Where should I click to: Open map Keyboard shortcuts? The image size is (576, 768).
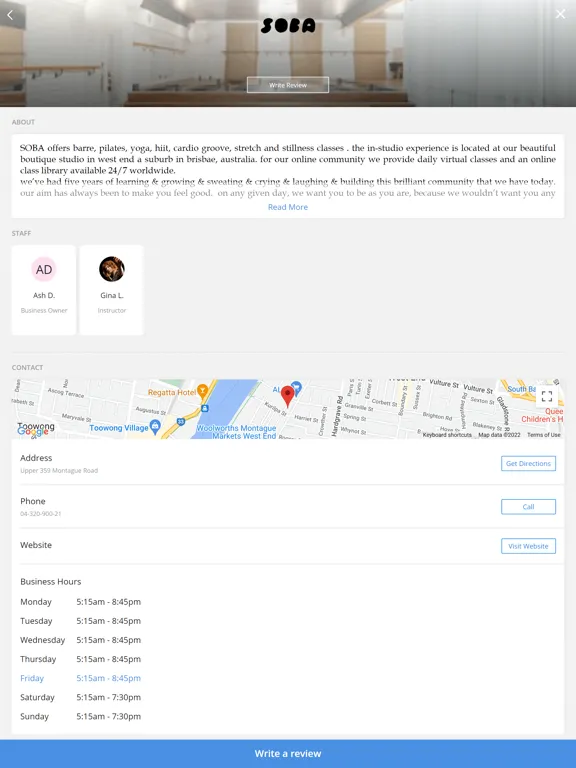[447, 435]
